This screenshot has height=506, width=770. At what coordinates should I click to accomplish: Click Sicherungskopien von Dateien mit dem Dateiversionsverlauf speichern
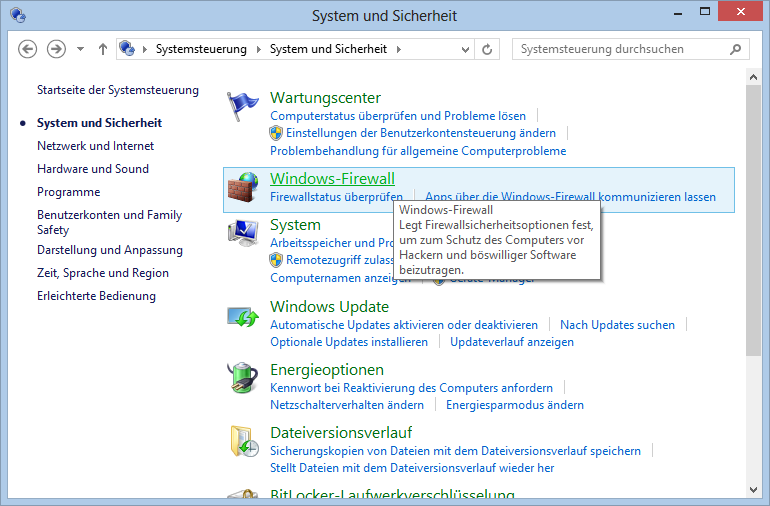pyautogui.click(x=455, y=451)
